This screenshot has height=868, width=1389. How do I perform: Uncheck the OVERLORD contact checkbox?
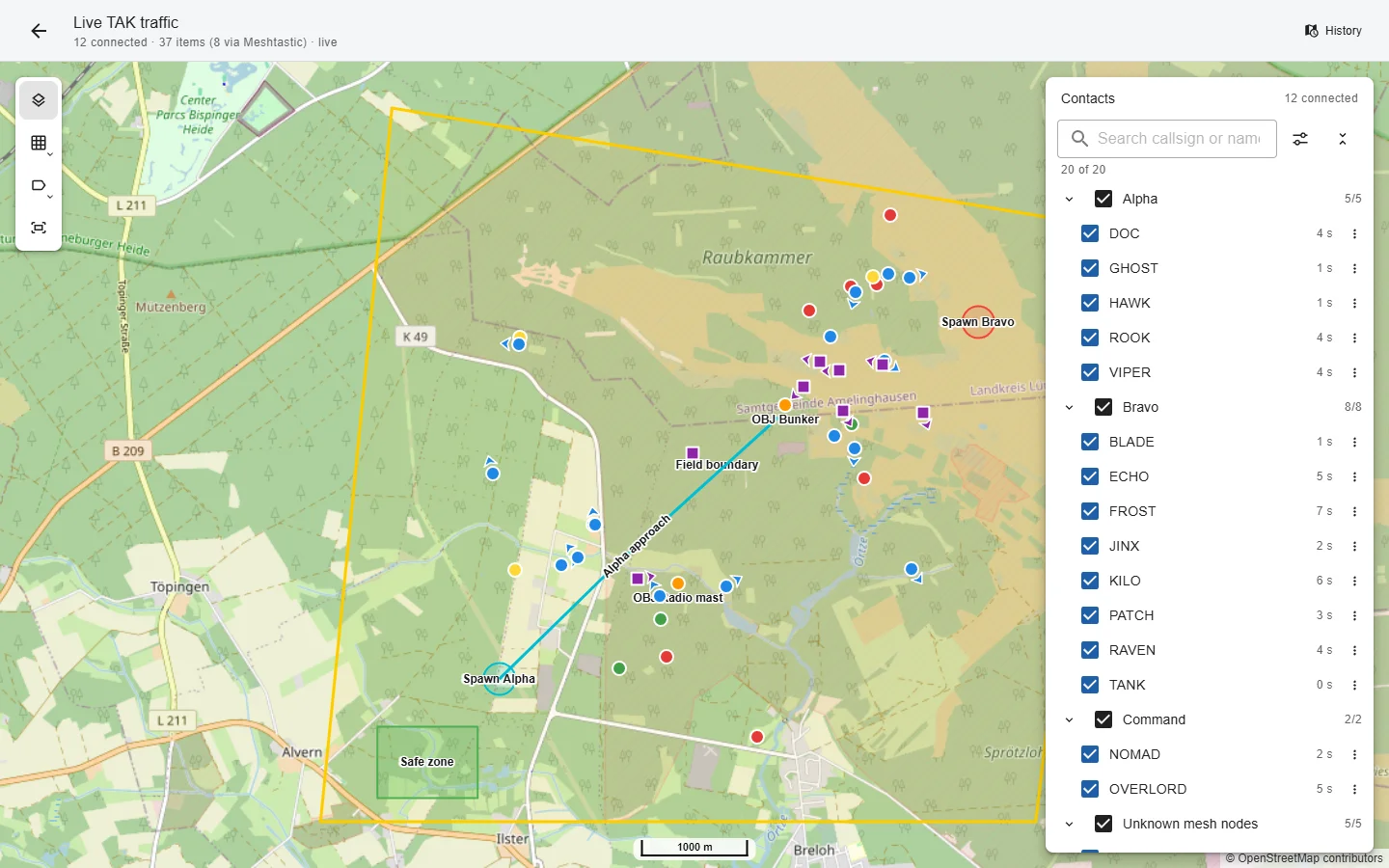pos(1090,789)
